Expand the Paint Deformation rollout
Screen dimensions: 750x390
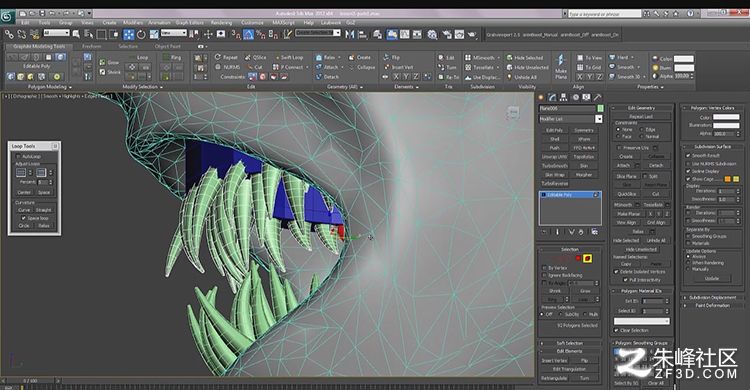click(712, 305)
